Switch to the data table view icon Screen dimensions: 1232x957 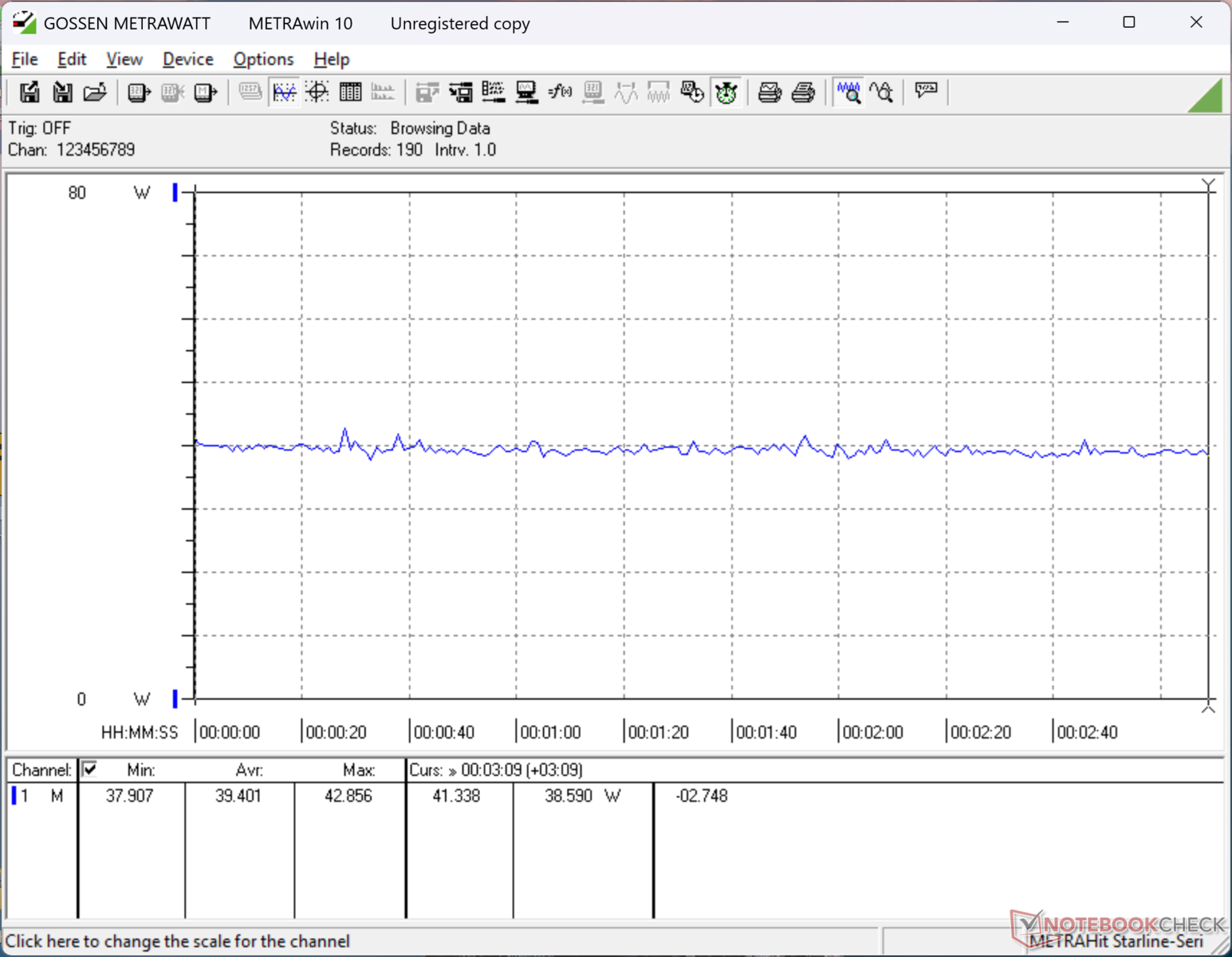pyautogui.click(x=350, y=93)
